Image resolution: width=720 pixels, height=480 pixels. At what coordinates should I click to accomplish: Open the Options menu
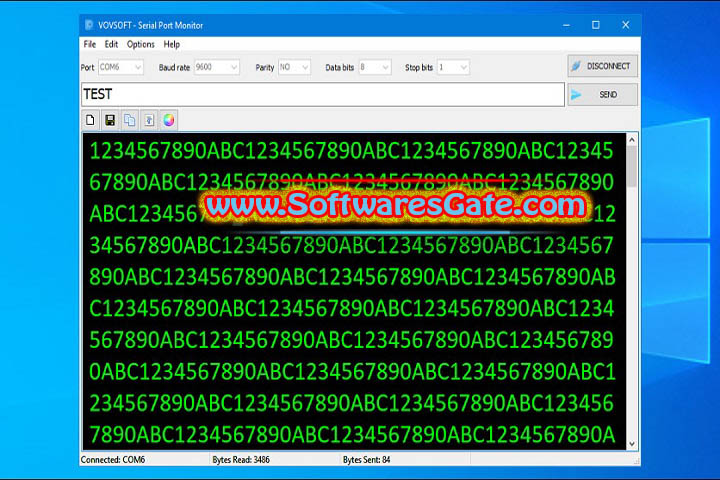[141, 44]
